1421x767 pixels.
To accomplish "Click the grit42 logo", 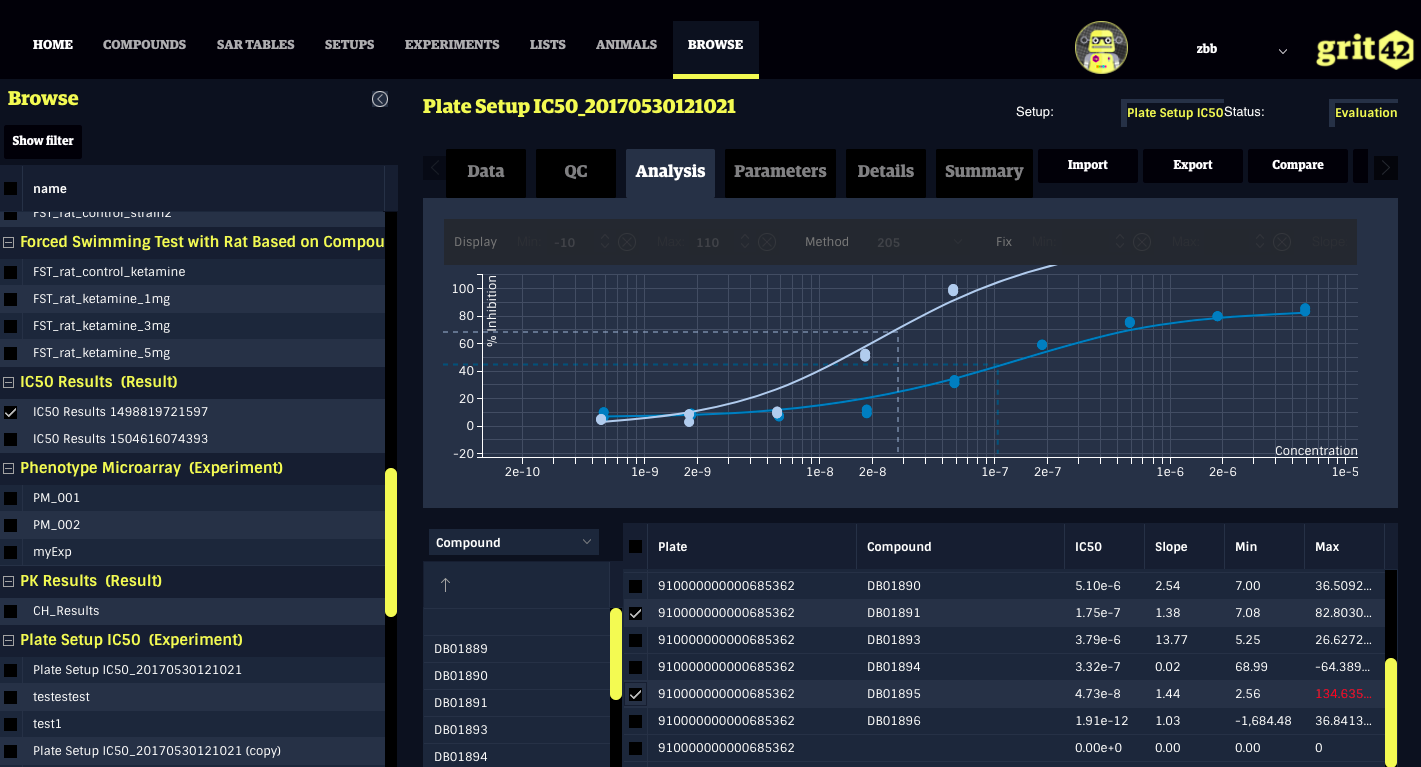I will (x=1362, y=48).
